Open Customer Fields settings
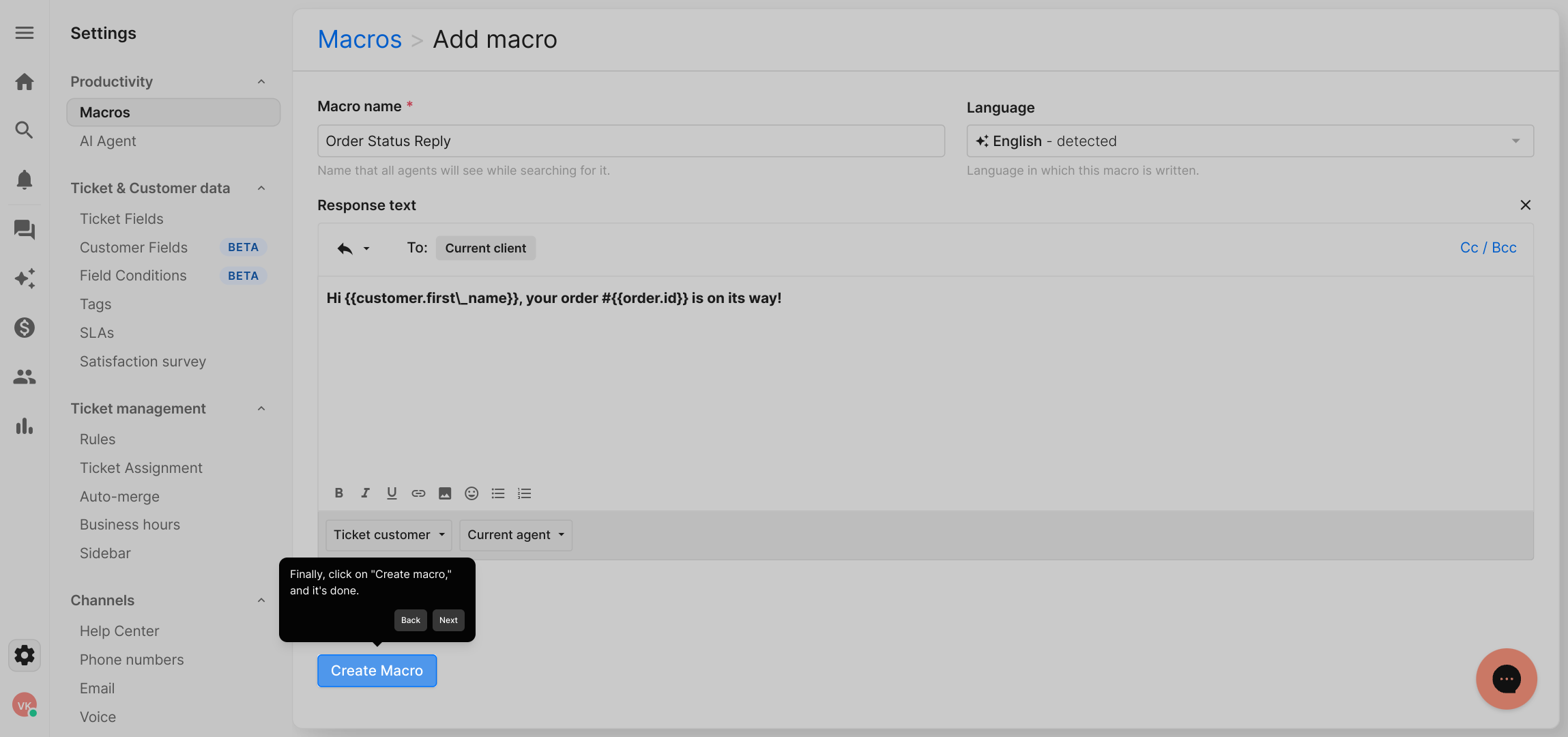The width and height of the screenshot is (1568, 737). [x=134, y=248]
